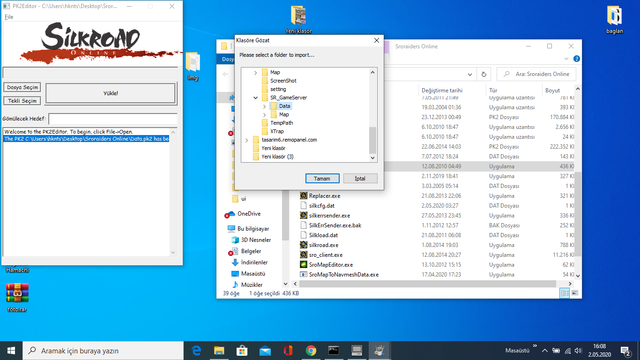
Task: Click Explorer refresh button
Action: pos(484,74)
